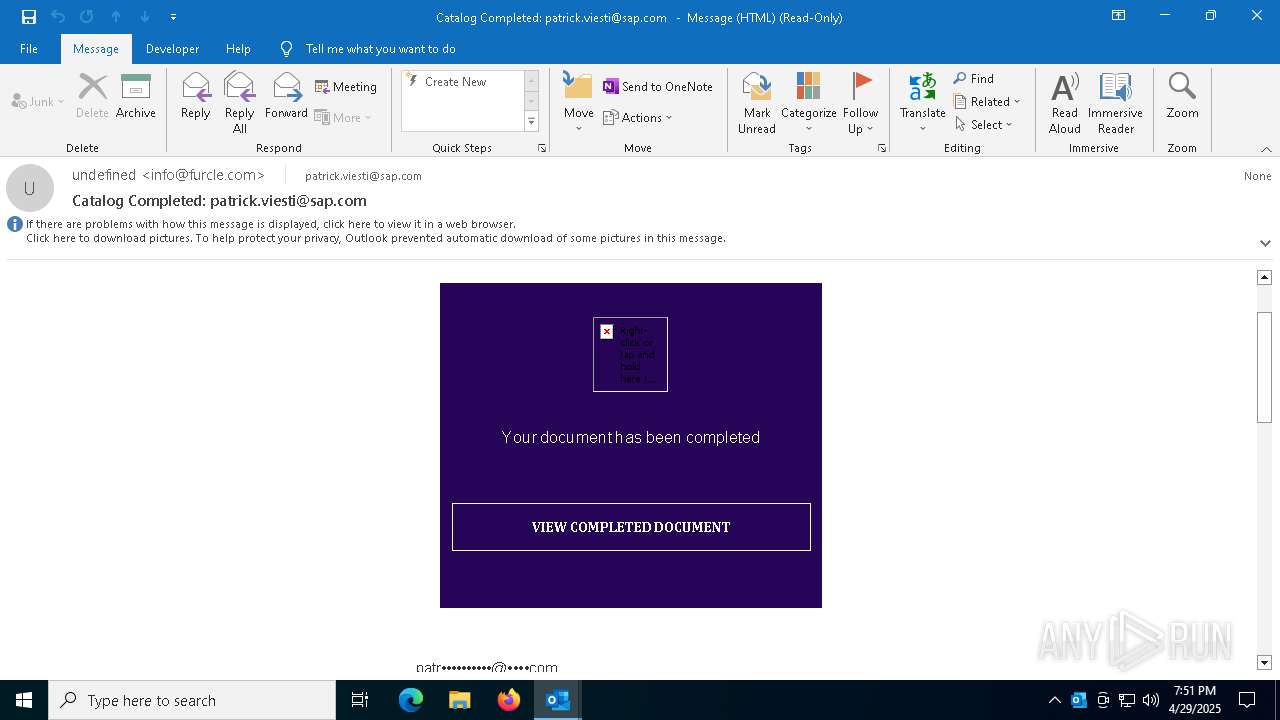Click Reply All

[239, 103]
